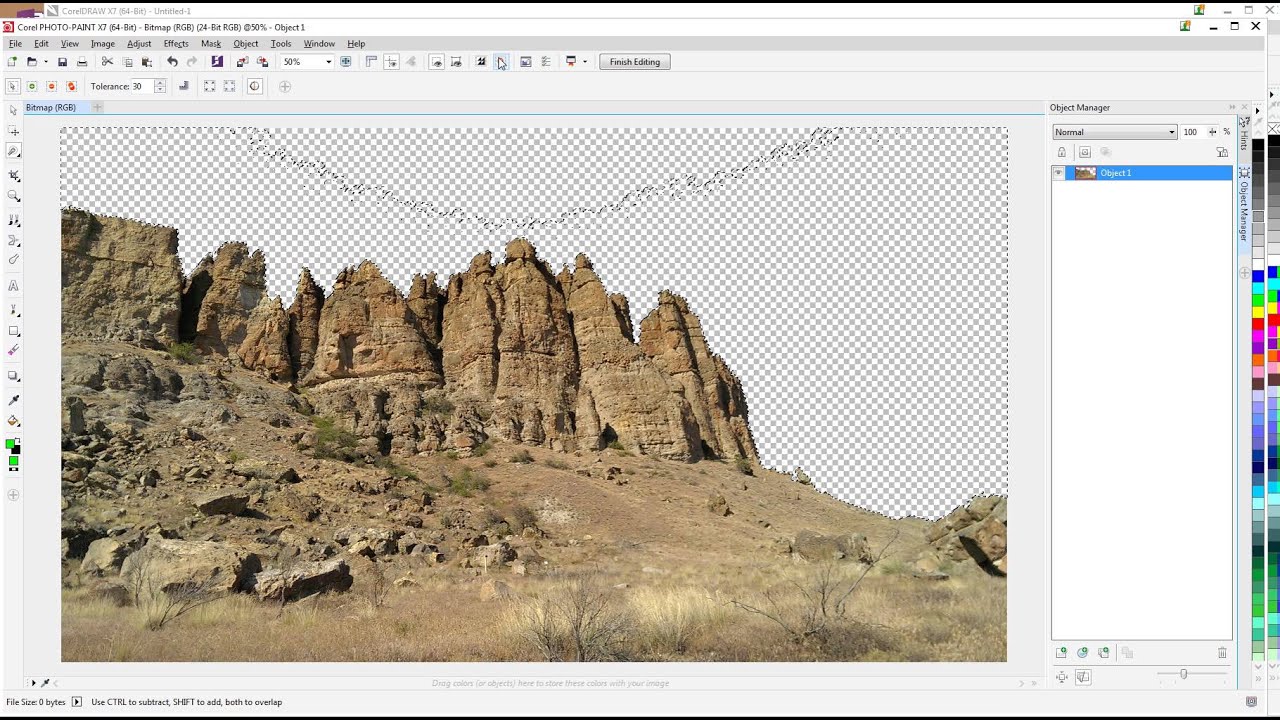Select the Magic Wand Mask tool in toolbox

coord(13,151)
